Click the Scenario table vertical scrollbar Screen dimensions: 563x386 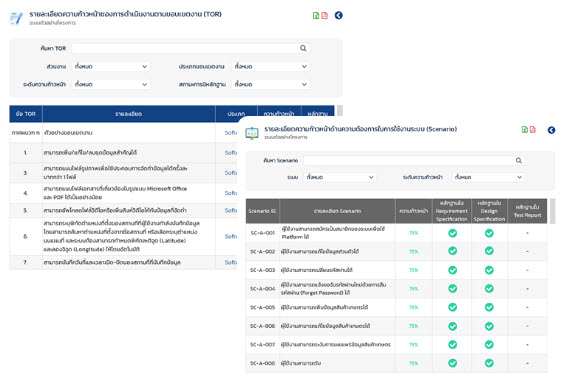(x=553, y=211)
